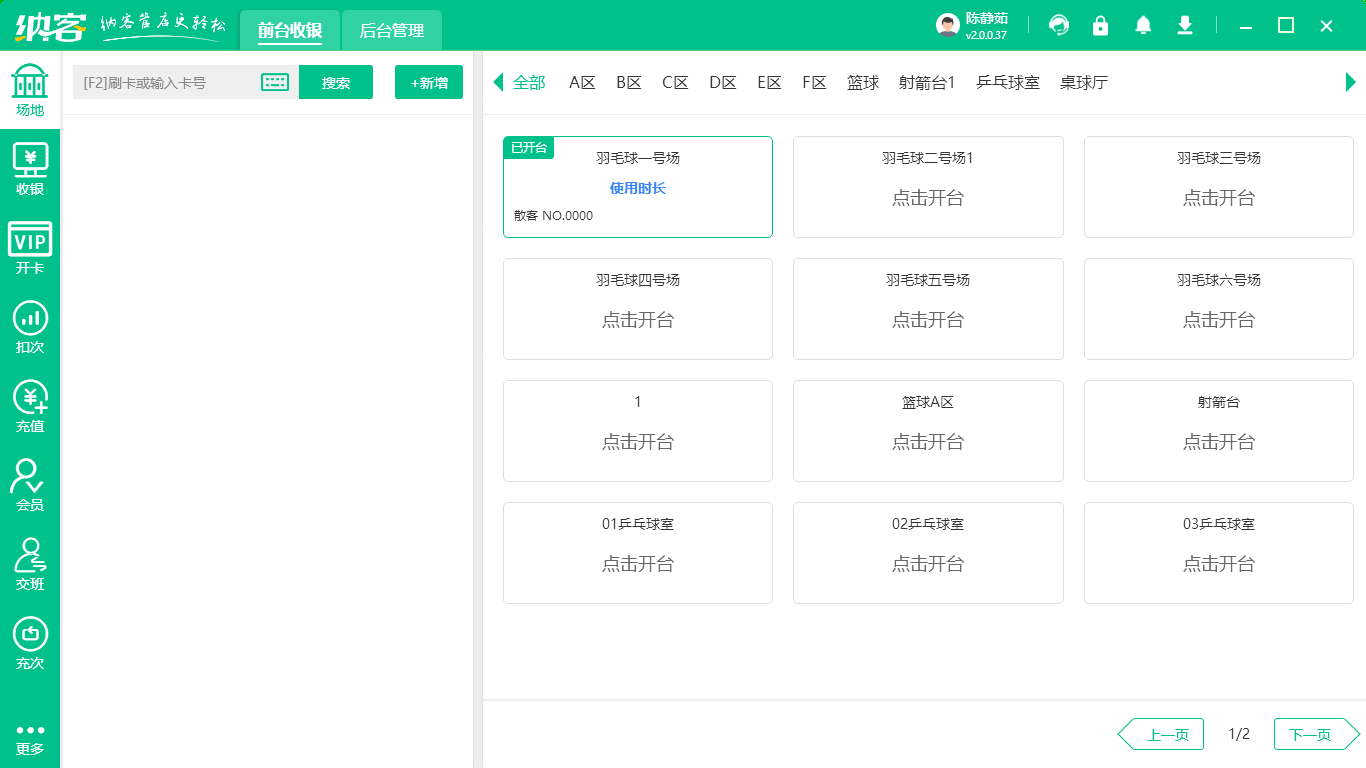Filter venues by 篮球 category
Screen dimensions: 1366x768
(x=862, y=82)
